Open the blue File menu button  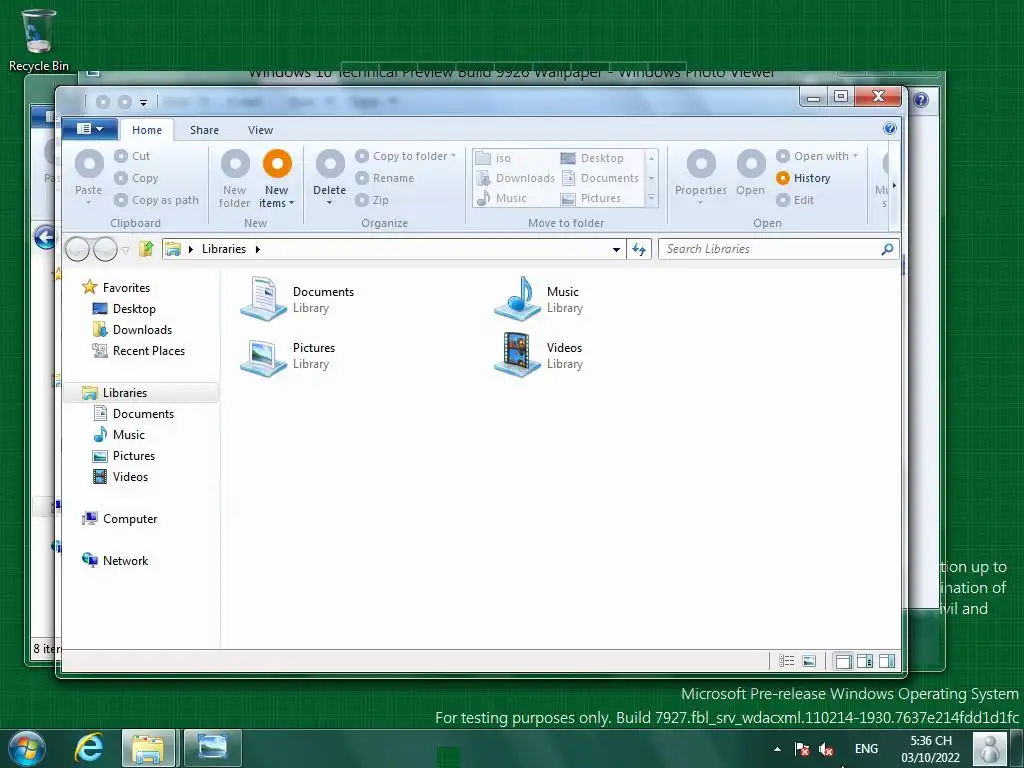(x=89, y=129)
